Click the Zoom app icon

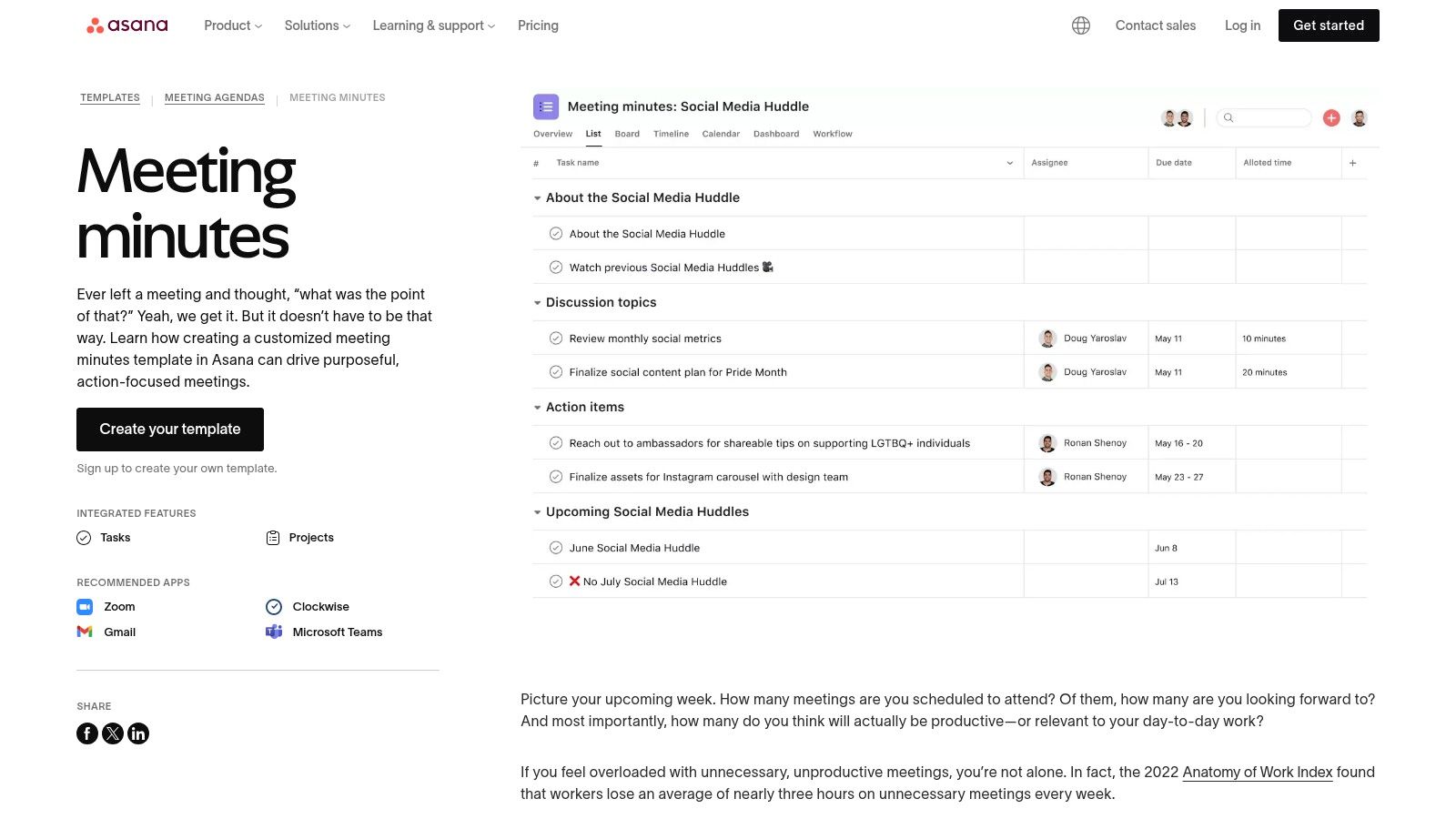(x=85, y=606)
